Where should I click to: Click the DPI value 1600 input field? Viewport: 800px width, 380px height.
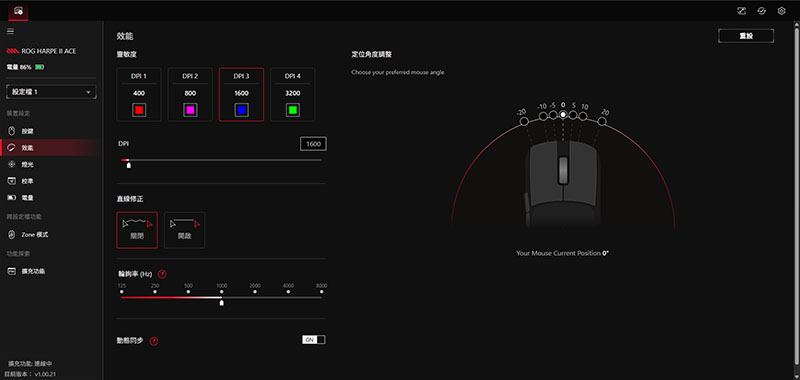pos(313,144)
